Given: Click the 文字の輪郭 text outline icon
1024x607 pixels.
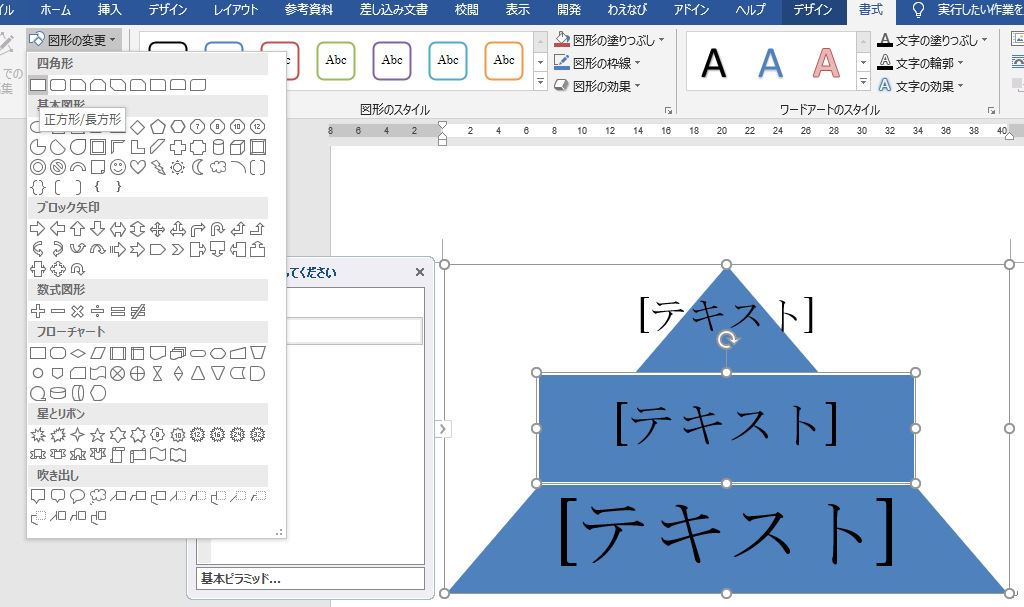Looking at the screenshot, I should 884,62.
